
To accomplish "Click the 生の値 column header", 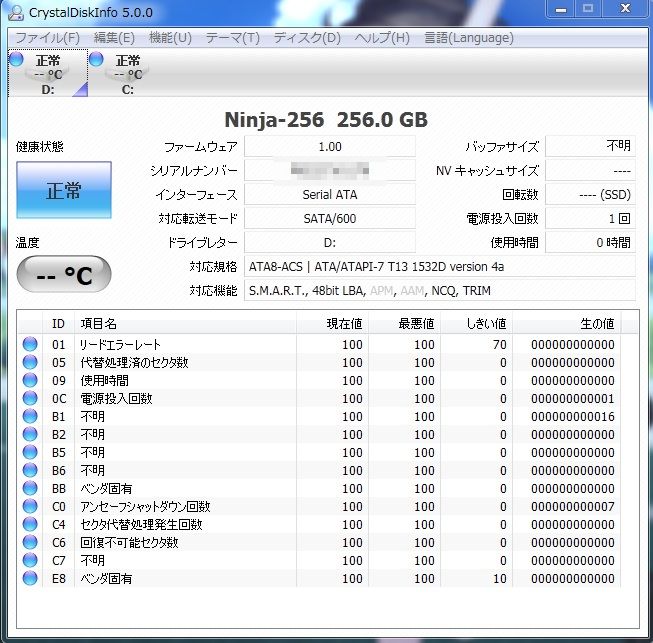I will click(566, 324).
